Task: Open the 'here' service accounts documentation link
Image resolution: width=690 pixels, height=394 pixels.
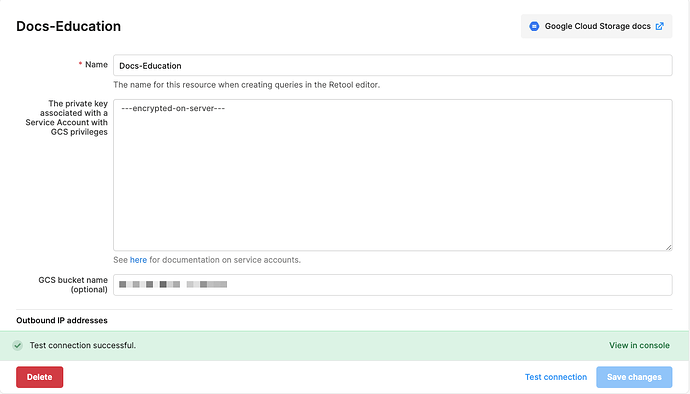Action: (x=138, y=260)
